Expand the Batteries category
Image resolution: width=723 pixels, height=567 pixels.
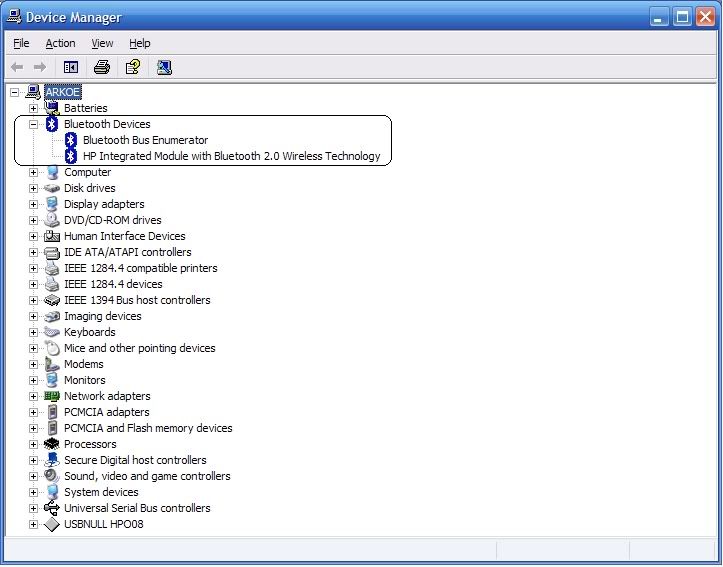tap(33, 108)
